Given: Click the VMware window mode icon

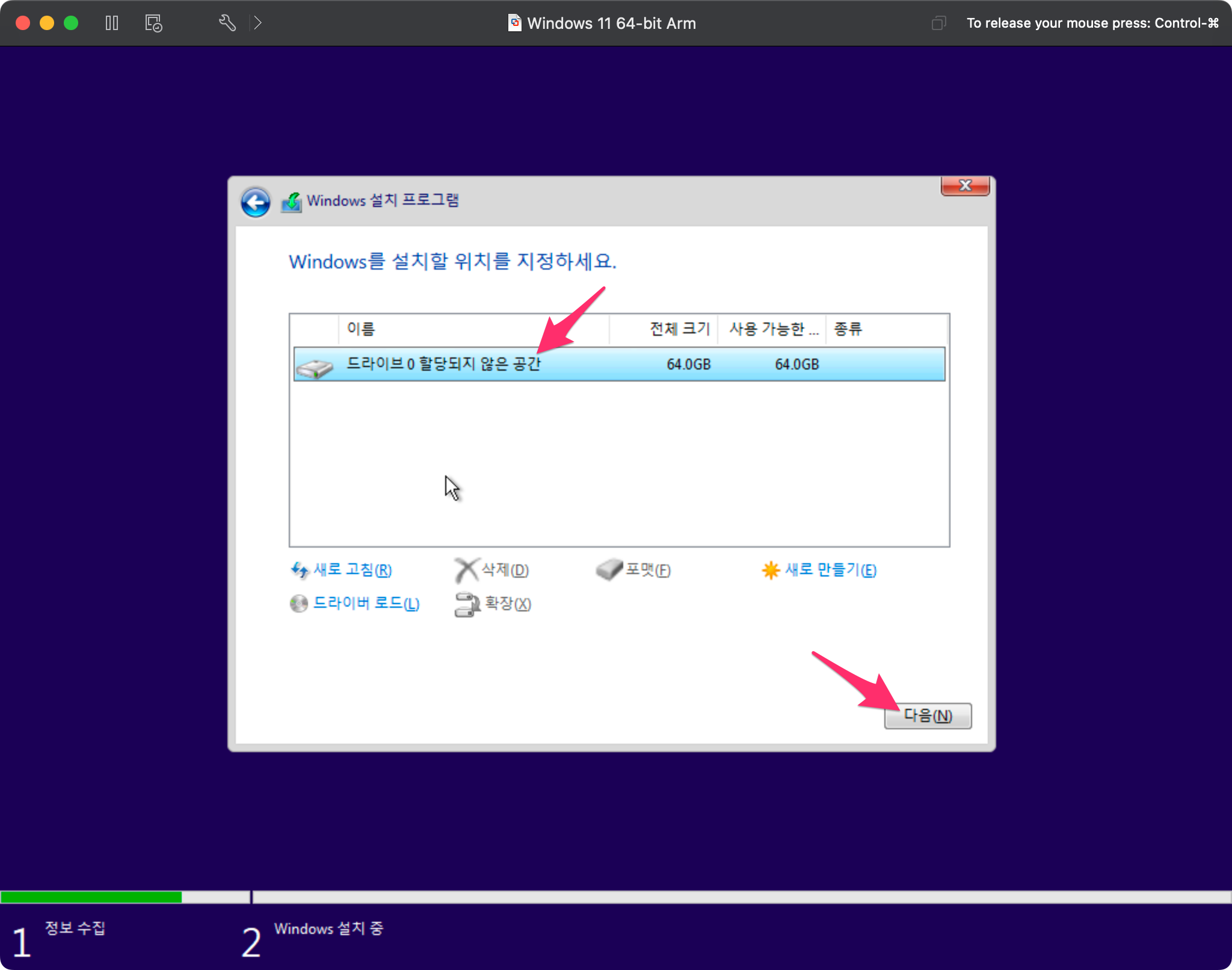Looking at the screenshot, I should [938, 23].
